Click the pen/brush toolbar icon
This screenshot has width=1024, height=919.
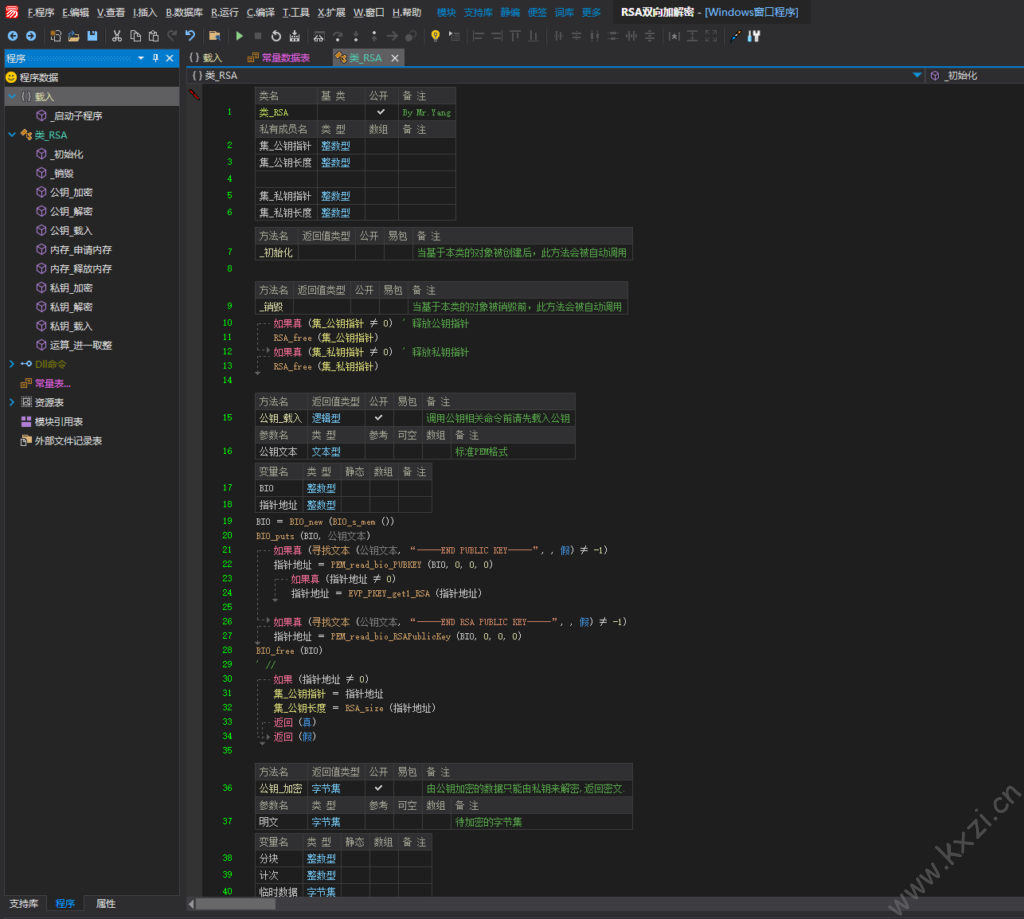(736, 36)
